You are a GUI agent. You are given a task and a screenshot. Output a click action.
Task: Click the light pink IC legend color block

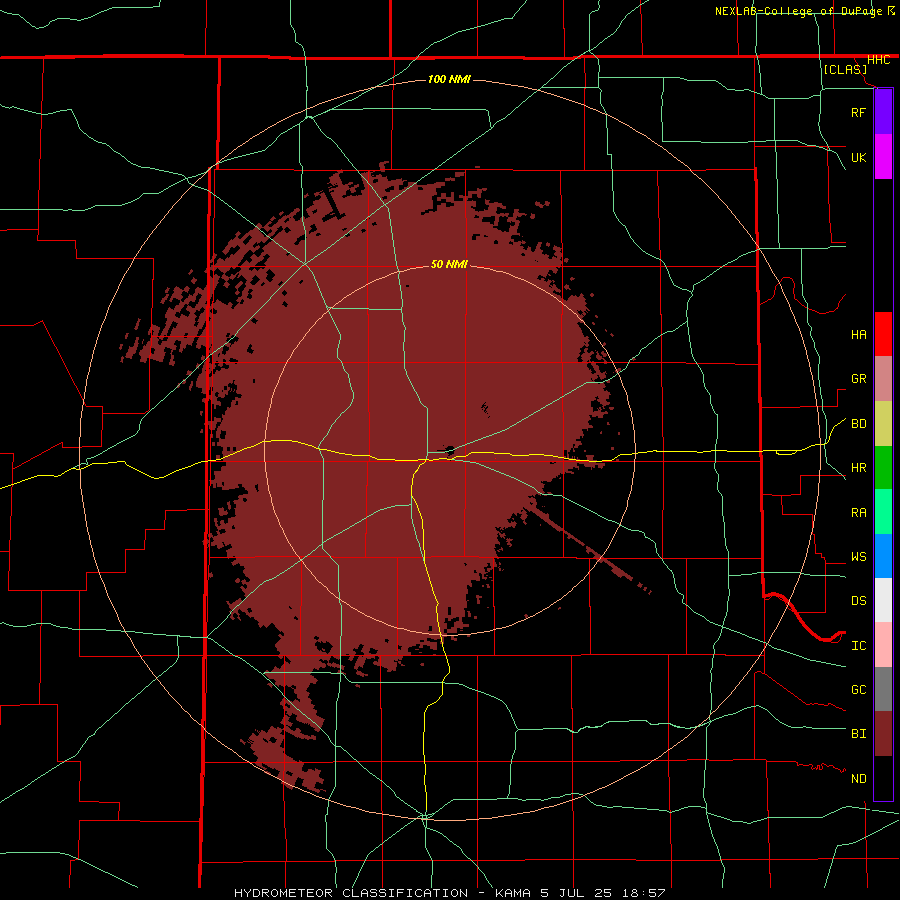click(x=883, y=645)
